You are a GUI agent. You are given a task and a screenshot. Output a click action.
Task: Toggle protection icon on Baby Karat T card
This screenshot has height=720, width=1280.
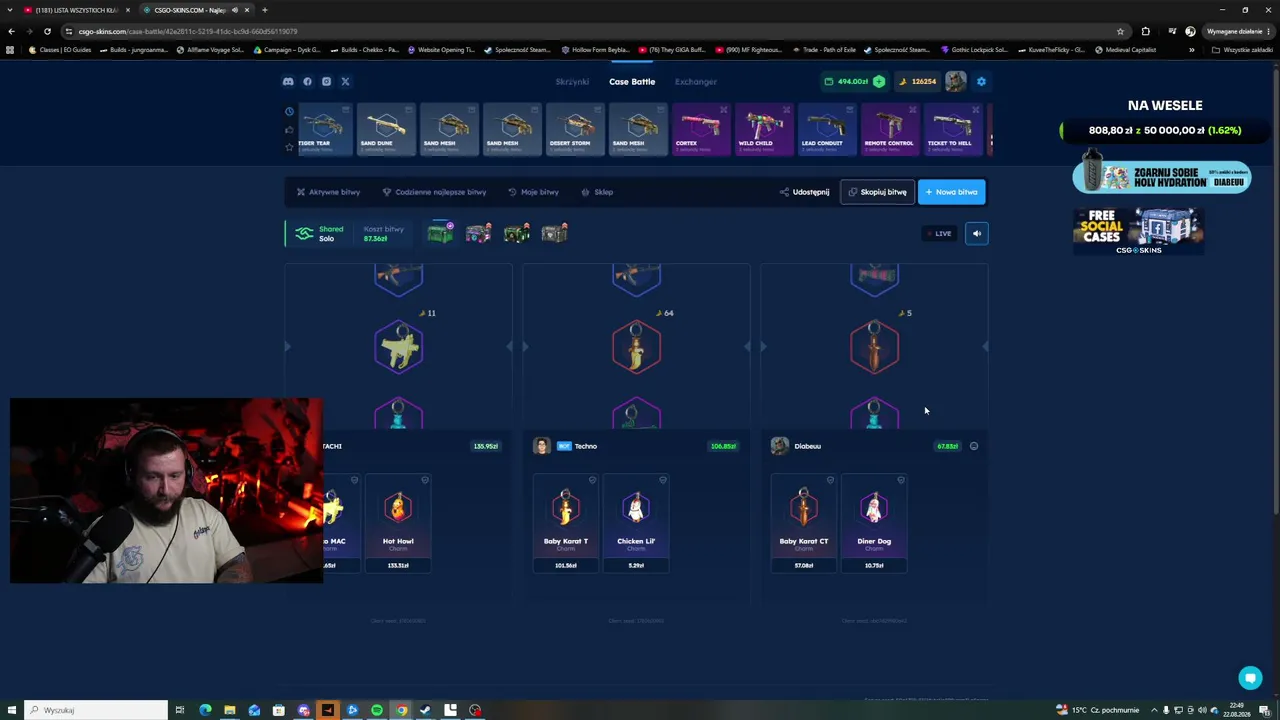[x=592, y=480]
